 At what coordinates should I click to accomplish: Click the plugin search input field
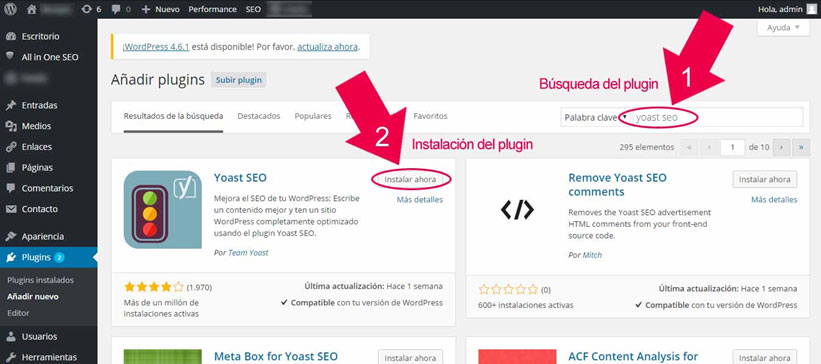pos(717,118)
